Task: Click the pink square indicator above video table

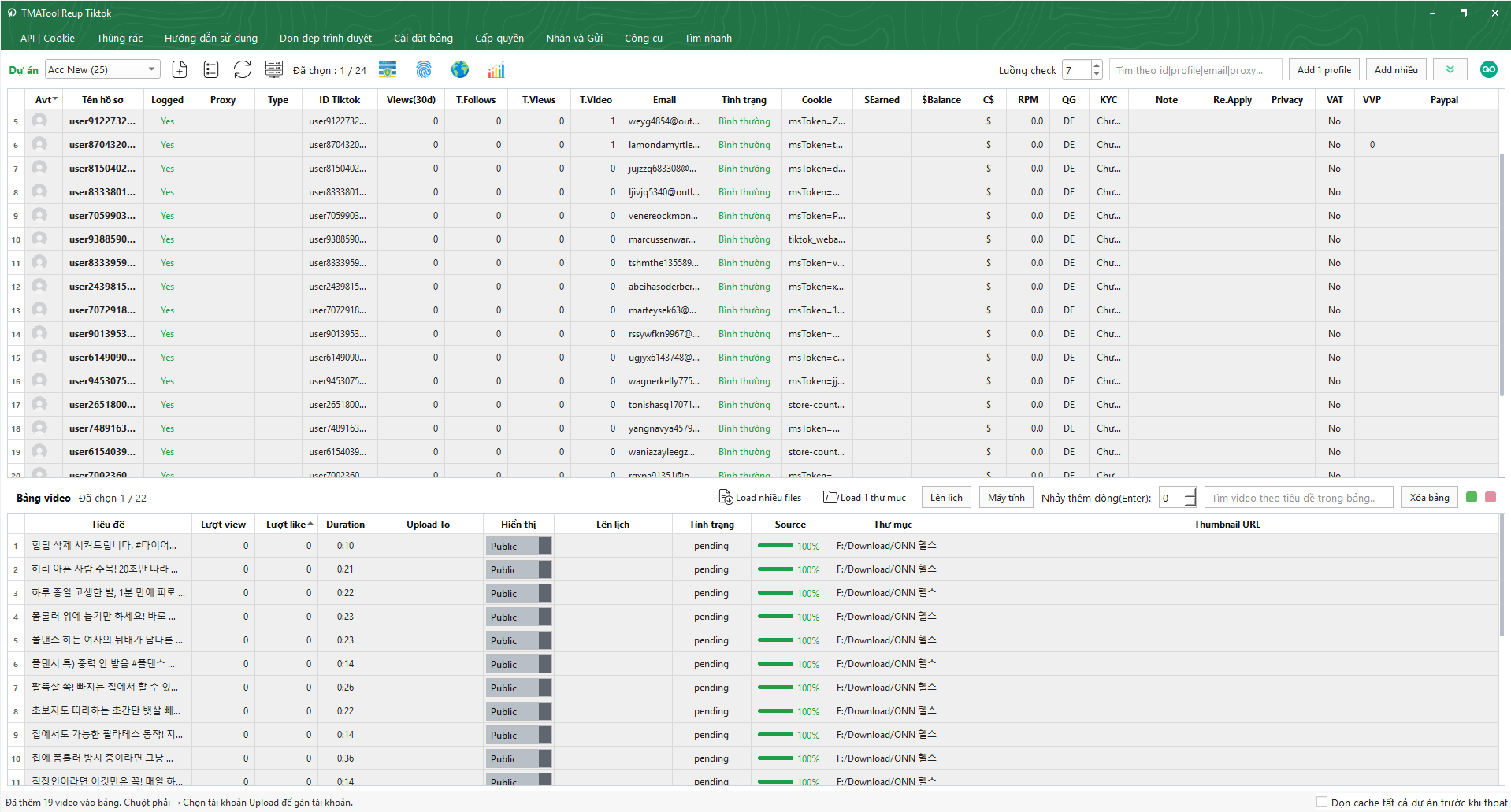Action: pyautogui.click(x=1490, y=497)
